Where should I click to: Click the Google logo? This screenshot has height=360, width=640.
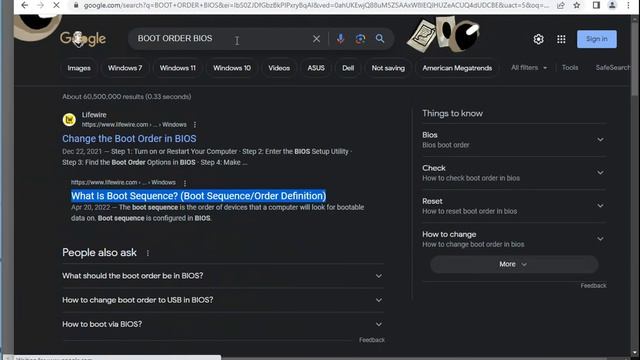pos(83,39)
